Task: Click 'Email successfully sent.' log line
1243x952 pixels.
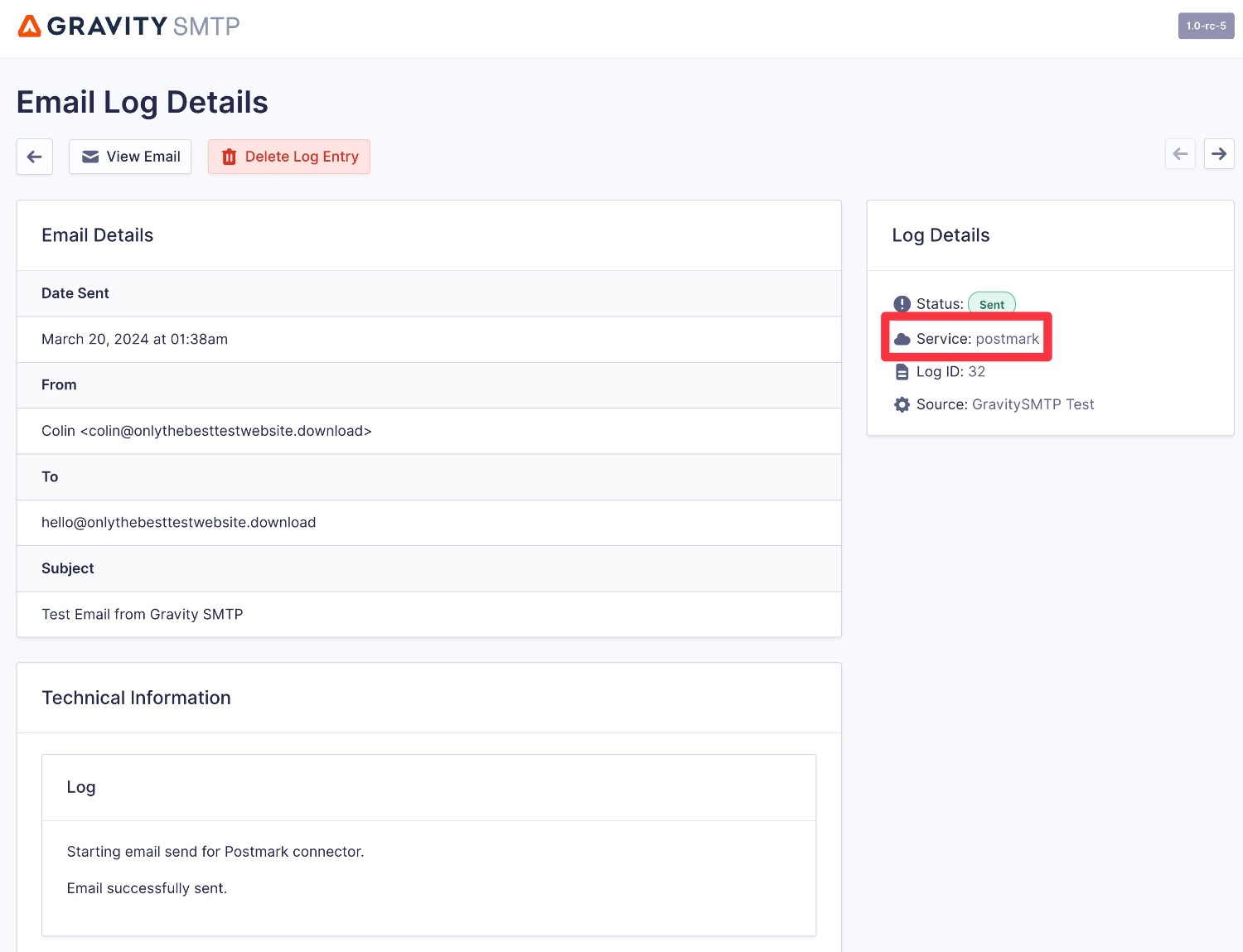Action: tap(147, 888)
